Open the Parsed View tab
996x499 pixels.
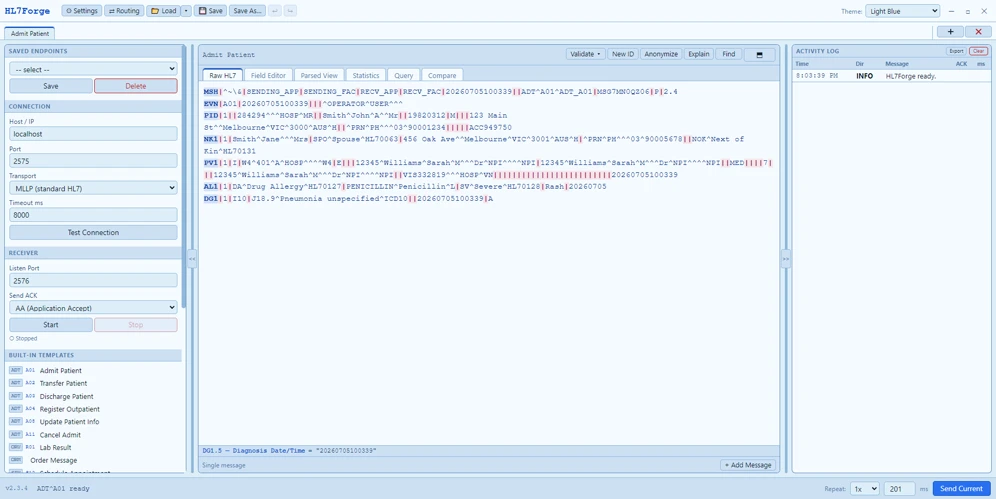coord(320,75)
